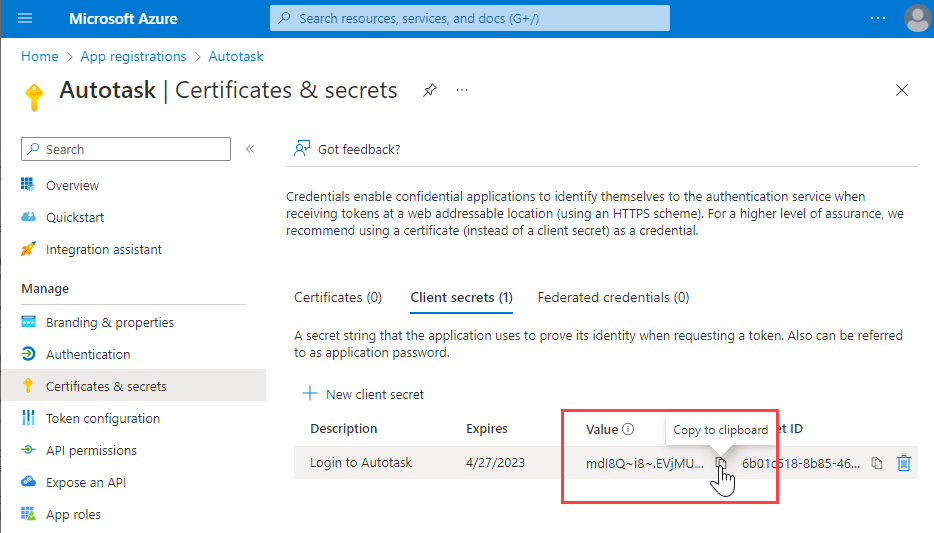Open Integration assistant in the sidebar
The width and height of the screenshot is (934, 533).
point(104,250)
